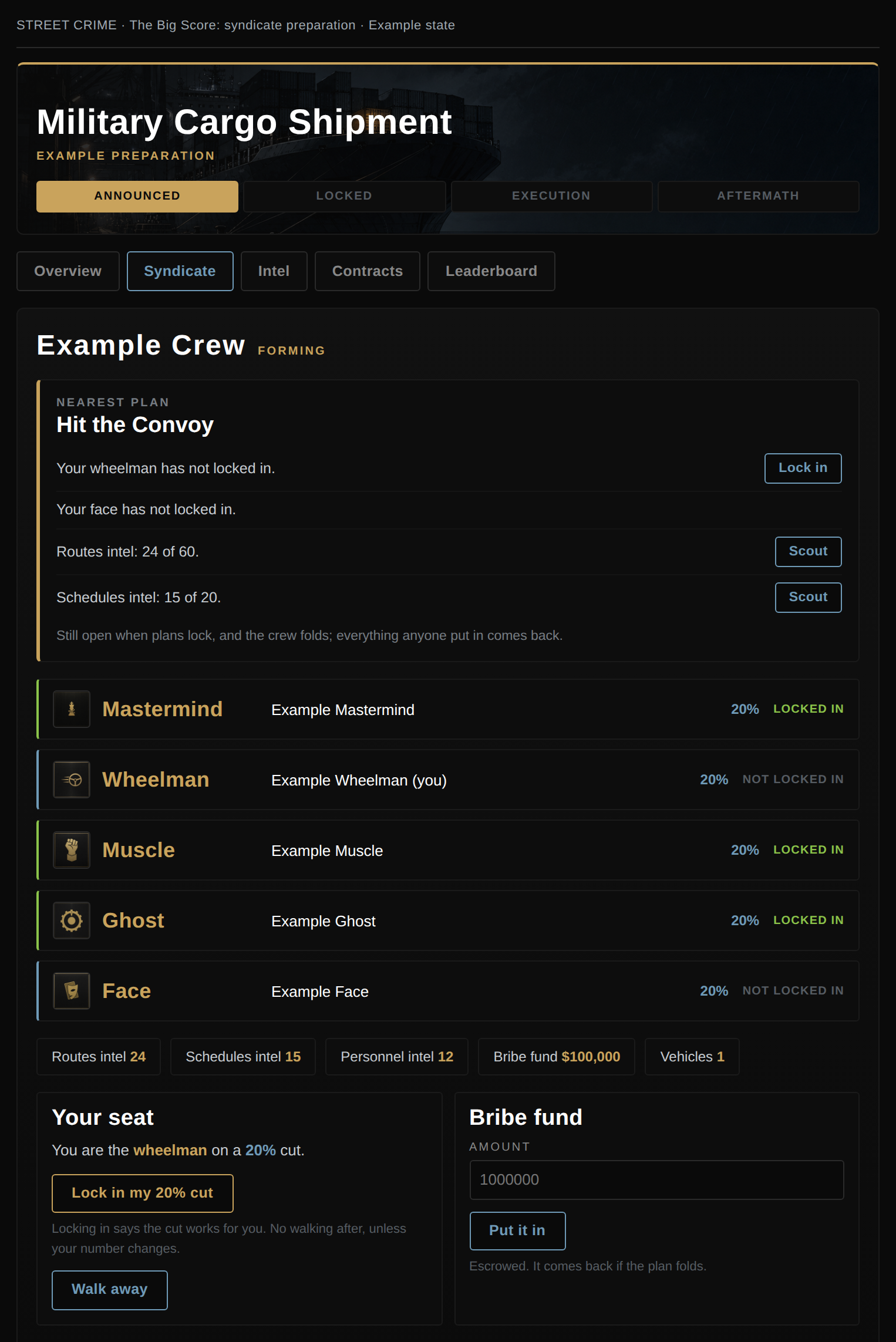Image resolution: width=896 pixels, height=1342 pixels.
Task: Open the Overview tab
Action: (68, 271)
